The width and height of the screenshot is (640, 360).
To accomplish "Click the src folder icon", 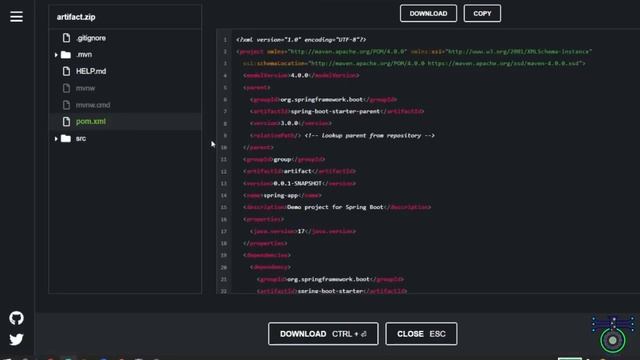I will point(66,138).
